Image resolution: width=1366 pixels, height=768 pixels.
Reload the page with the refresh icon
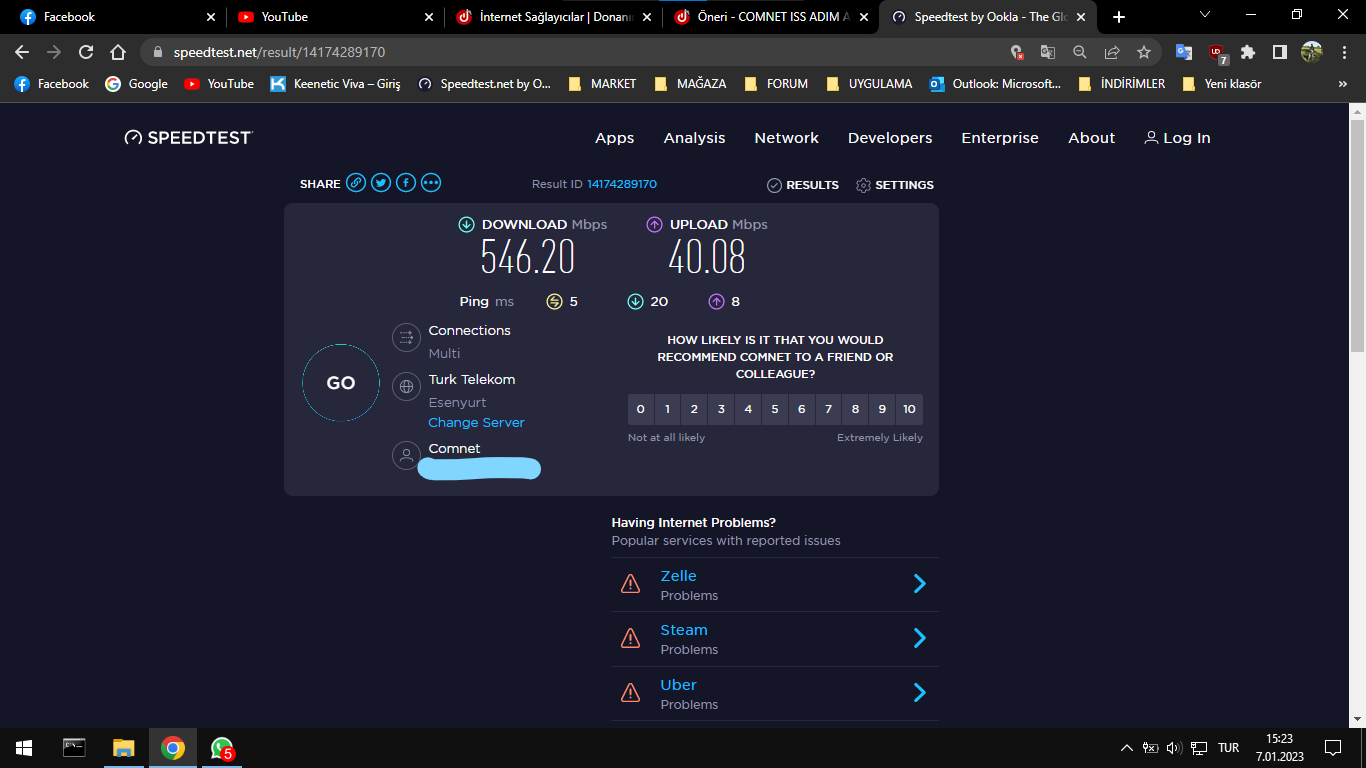point(86,52)
